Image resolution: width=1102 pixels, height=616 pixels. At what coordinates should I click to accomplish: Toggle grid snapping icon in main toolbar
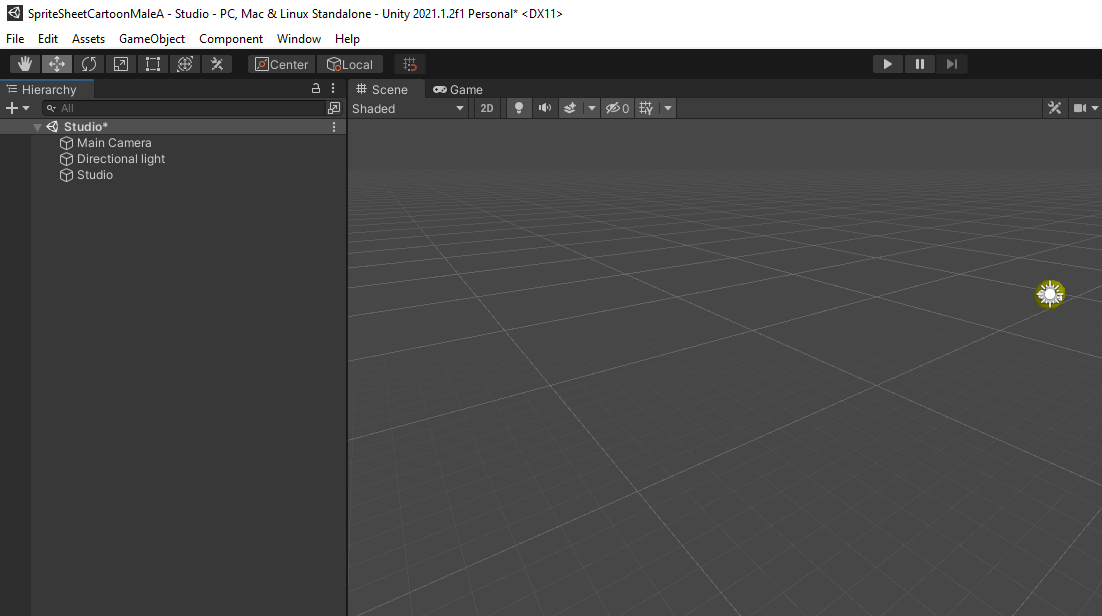(x=410, y=64)
